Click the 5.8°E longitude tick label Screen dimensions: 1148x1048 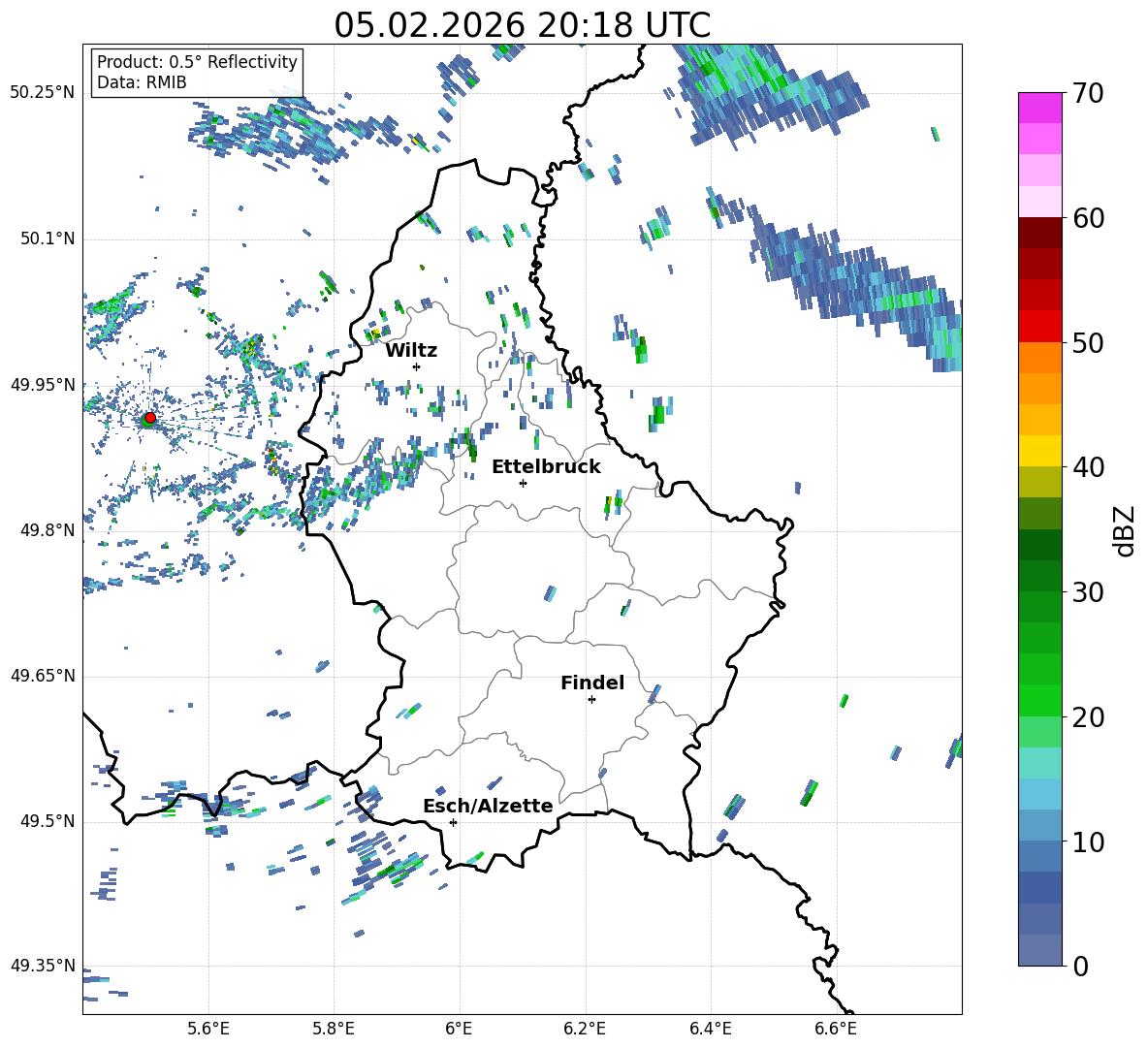tap(334, 1029)
